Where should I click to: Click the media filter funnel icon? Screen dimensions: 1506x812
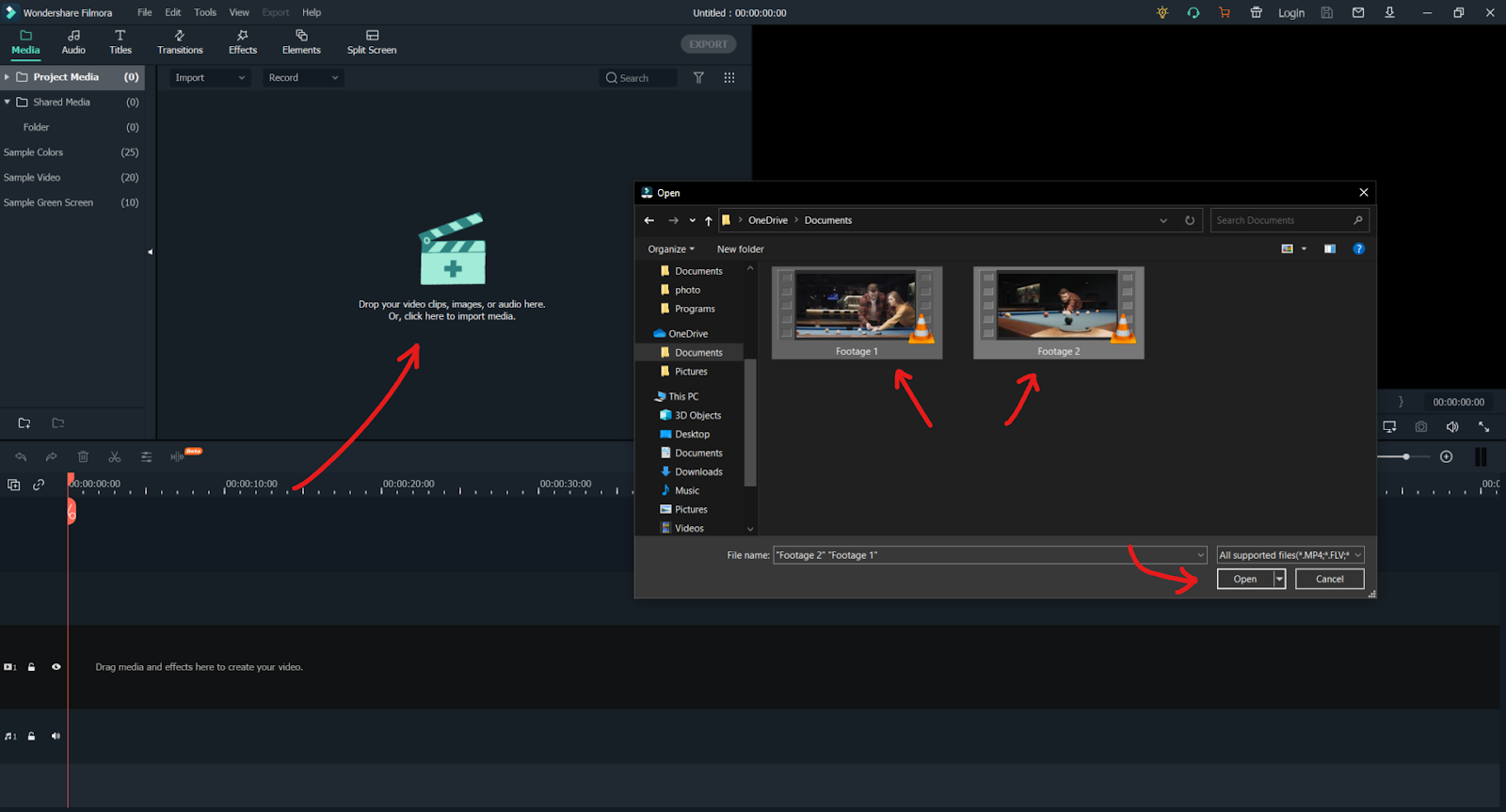pos(698,78)
